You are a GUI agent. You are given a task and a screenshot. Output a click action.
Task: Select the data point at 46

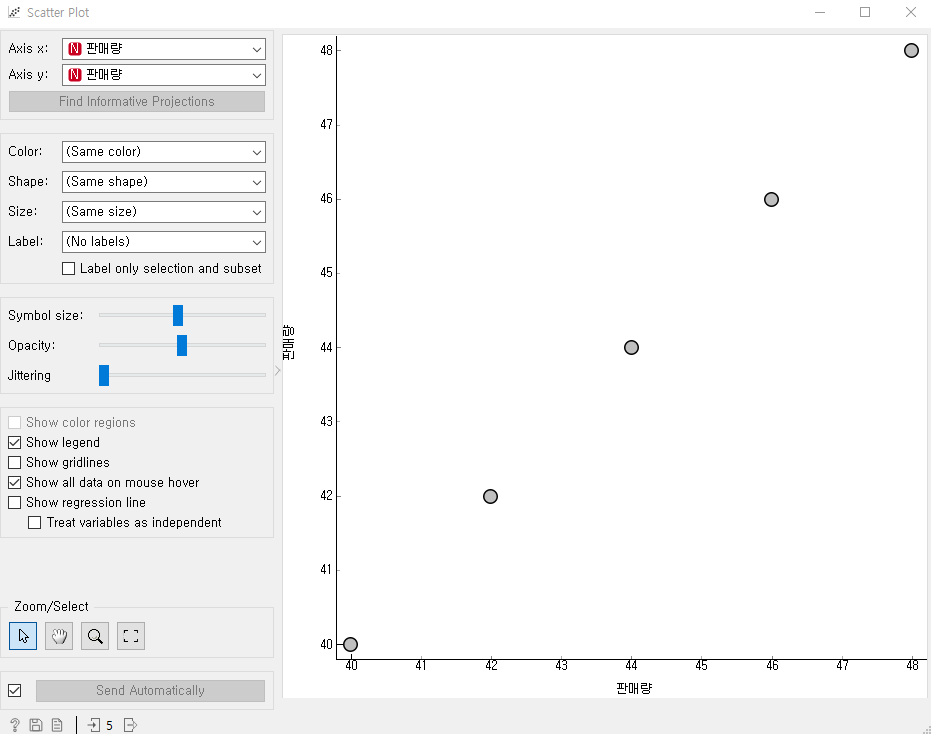pos(771,200)
